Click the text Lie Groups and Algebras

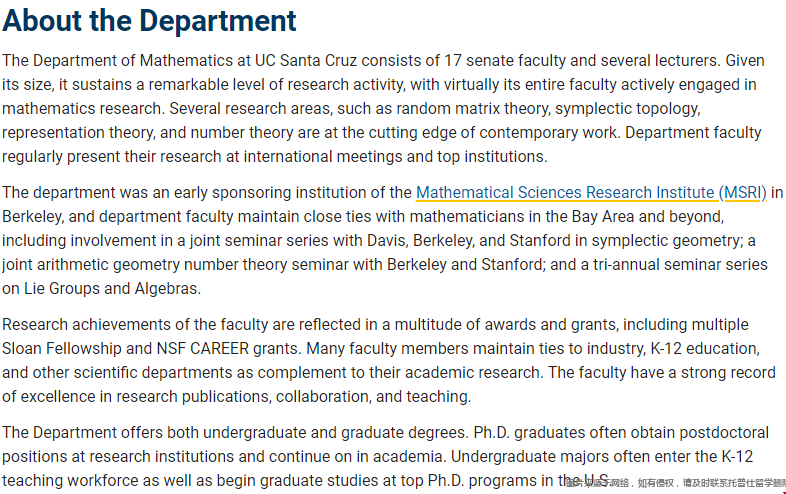[x=111, y=289]
